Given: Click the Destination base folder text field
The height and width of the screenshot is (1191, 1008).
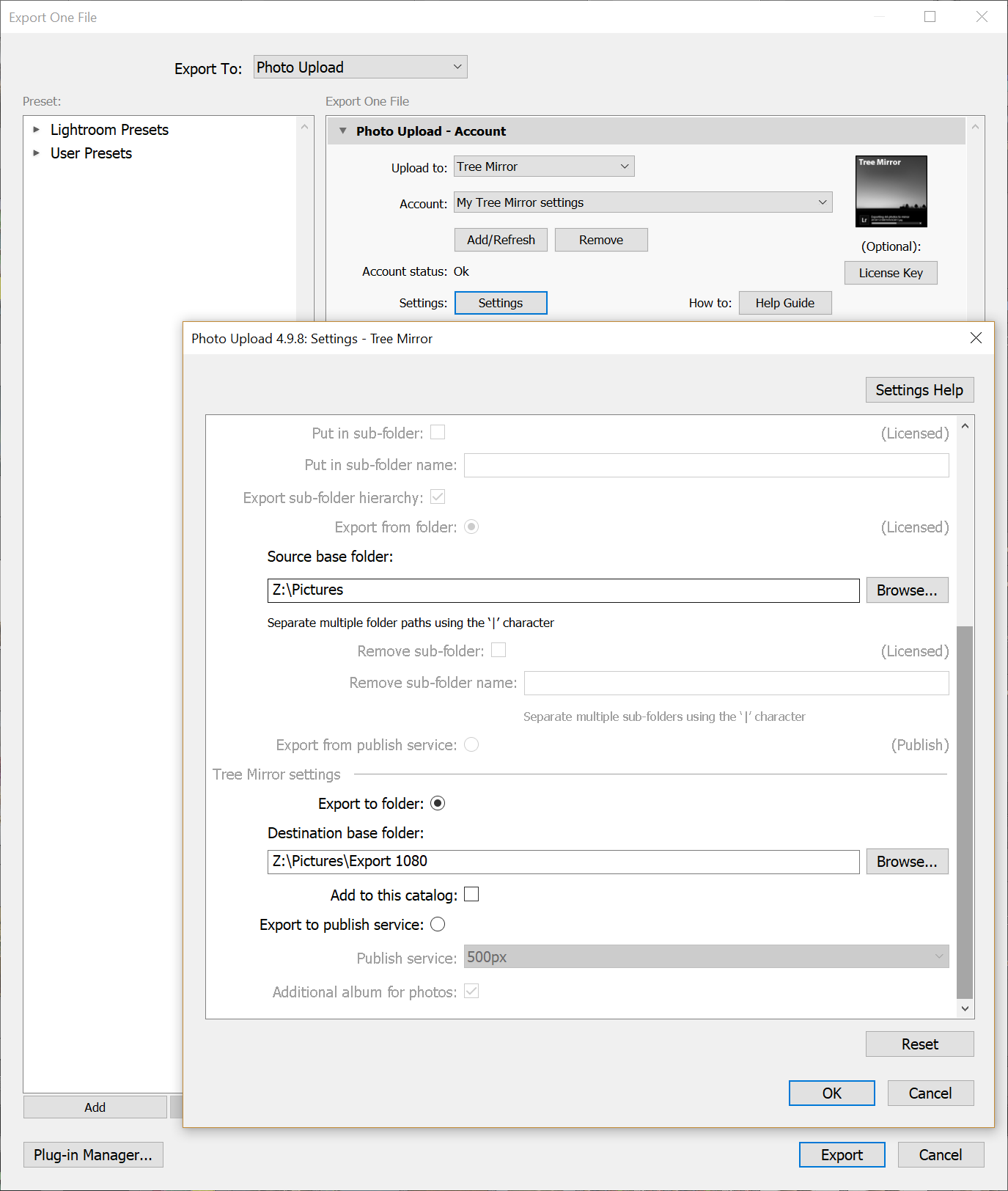Looking at the screenshot, I should click(x=562, y=862).
